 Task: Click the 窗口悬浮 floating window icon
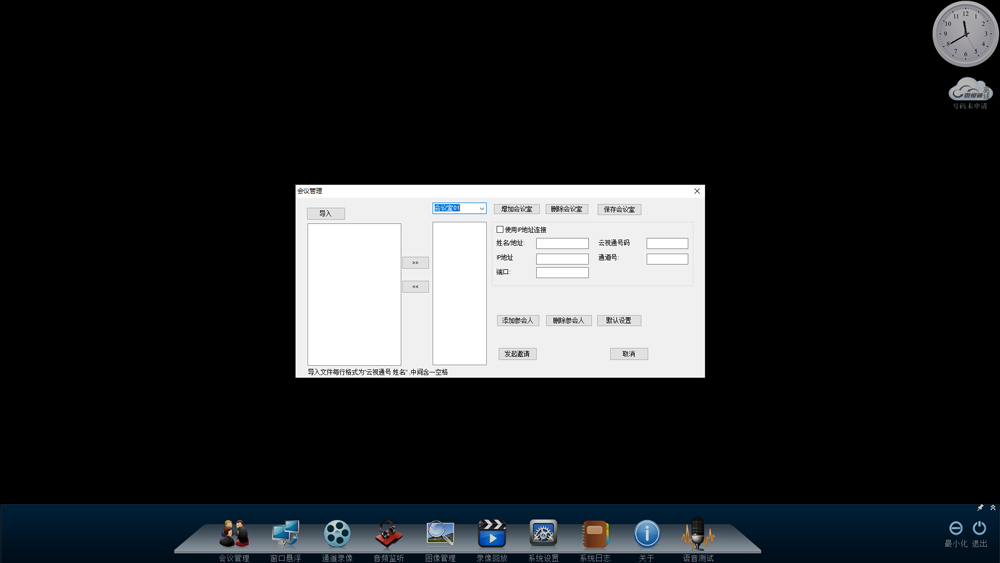click(285, 534)
